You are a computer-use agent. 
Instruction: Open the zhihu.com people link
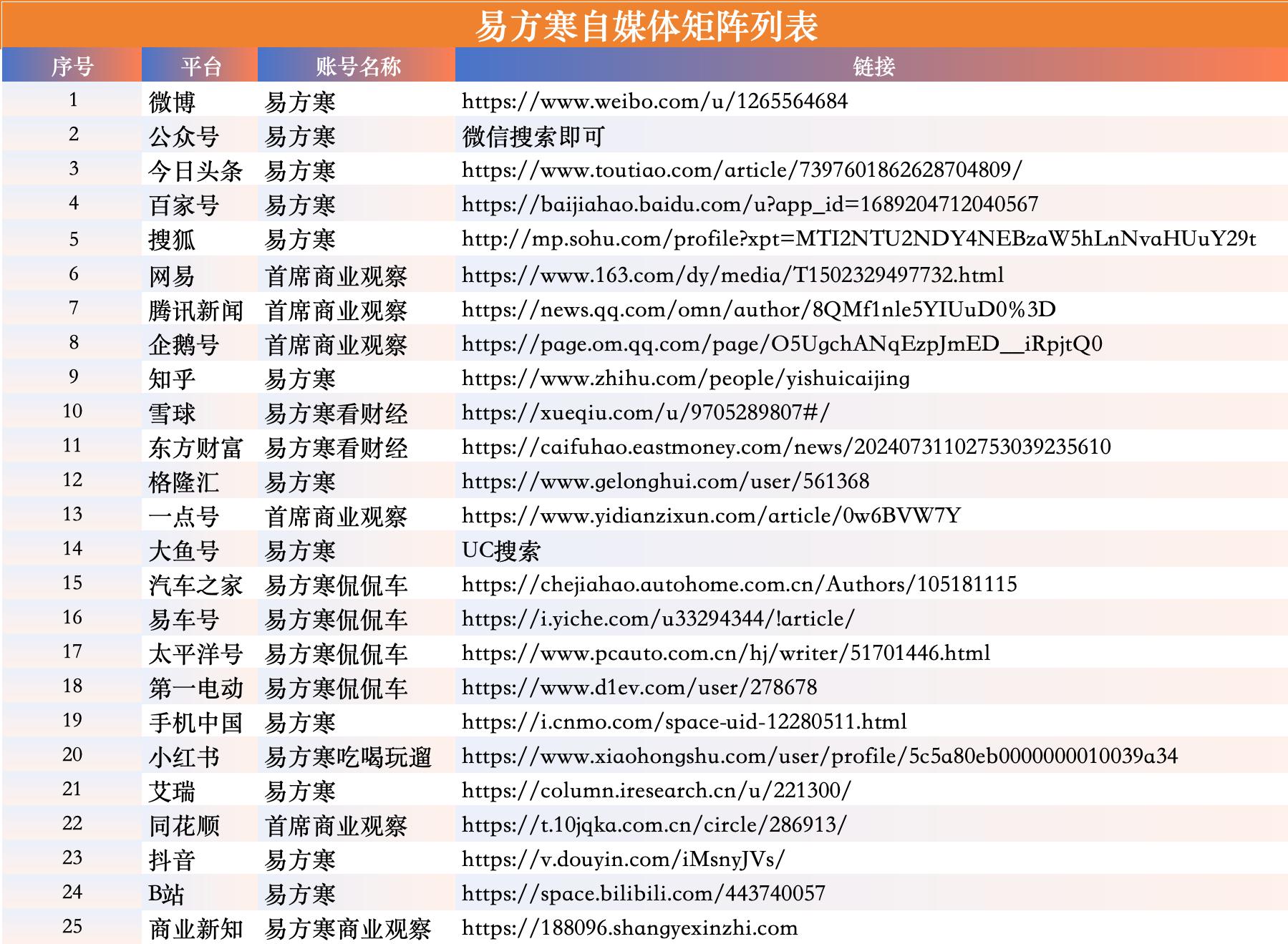(x=685, y=379)
